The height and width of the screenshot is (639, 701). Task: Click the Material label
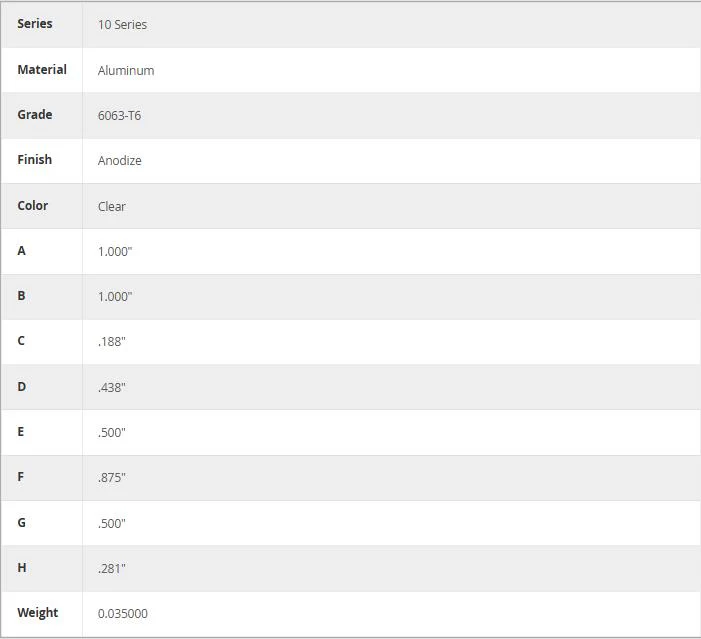(42, 70)
